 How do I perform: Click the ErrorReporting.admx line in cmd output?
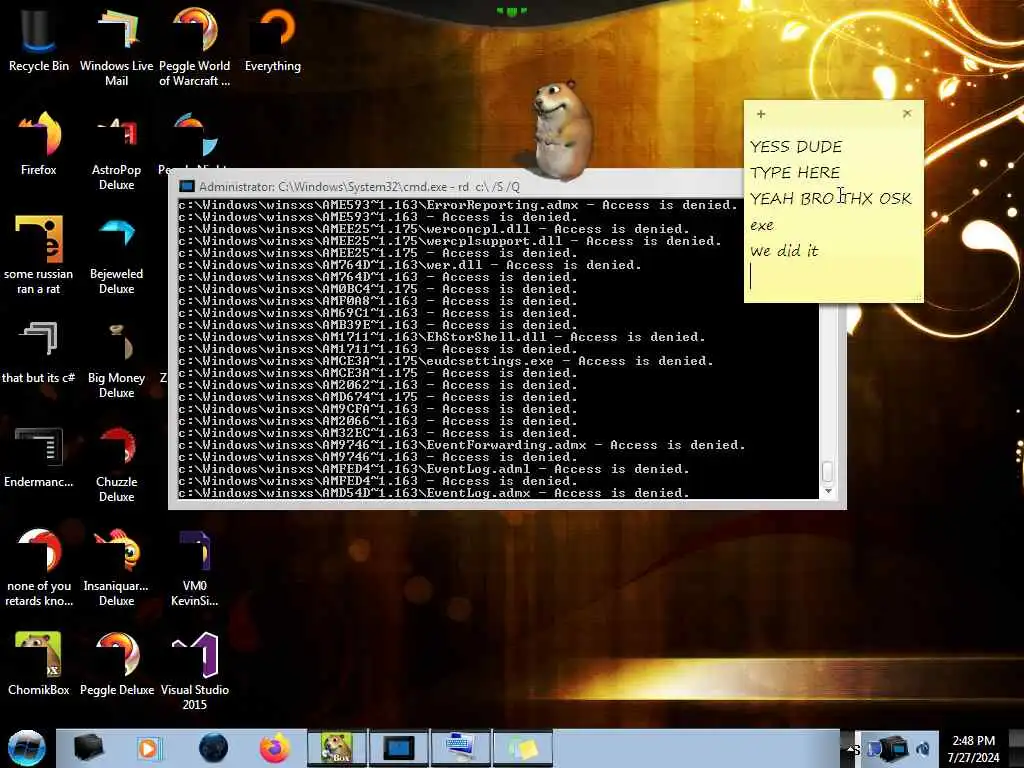(x=458, y=205)
